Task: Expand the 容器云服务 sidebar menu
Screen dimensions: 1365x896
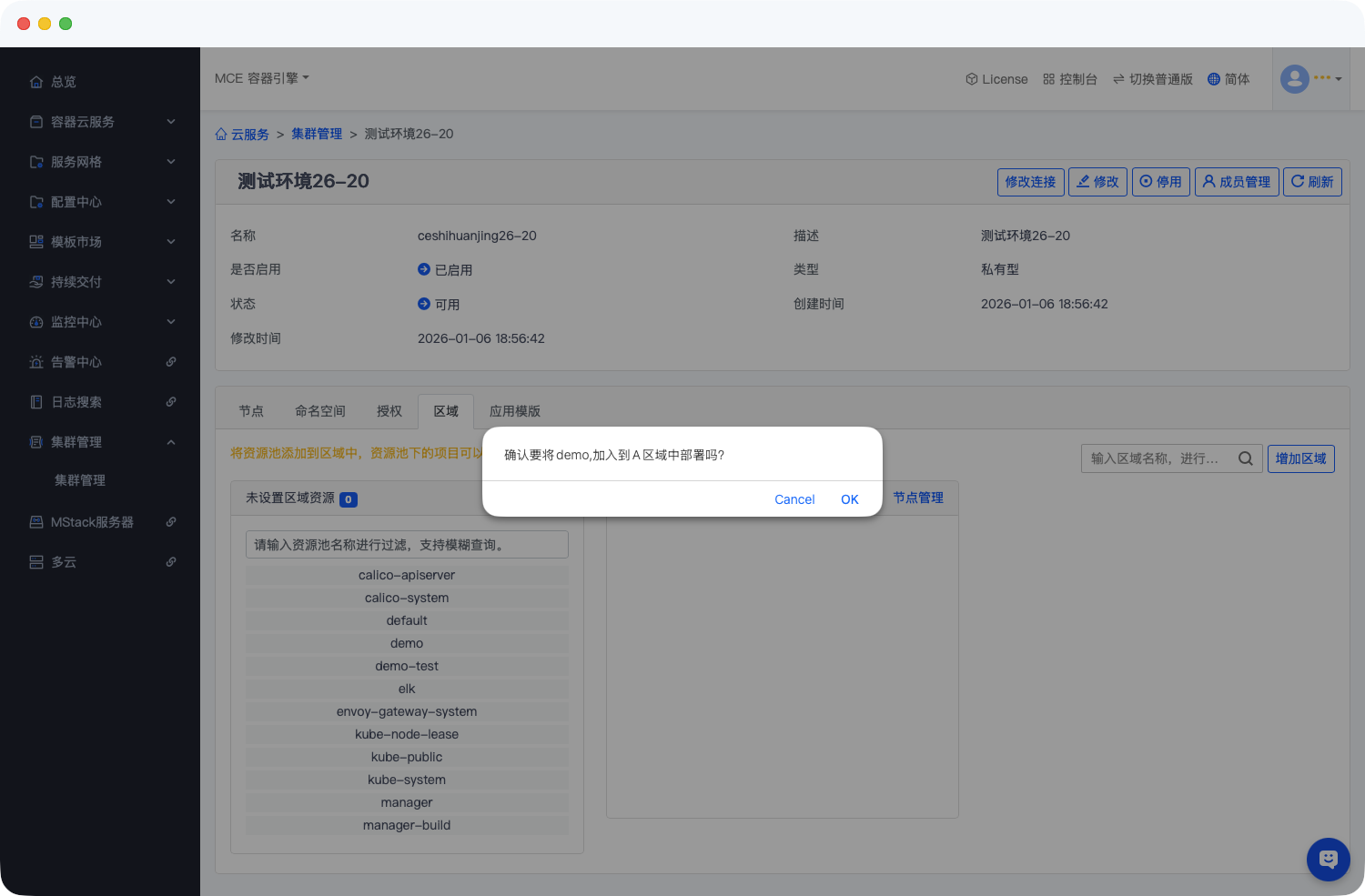Action: point(100,122)
